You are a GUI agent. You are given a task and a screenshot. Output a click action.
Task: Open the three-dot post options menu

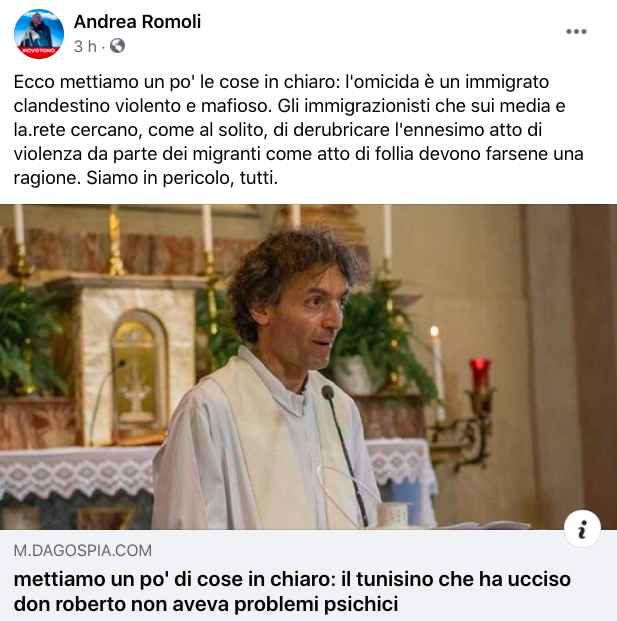tap(576, 32)
